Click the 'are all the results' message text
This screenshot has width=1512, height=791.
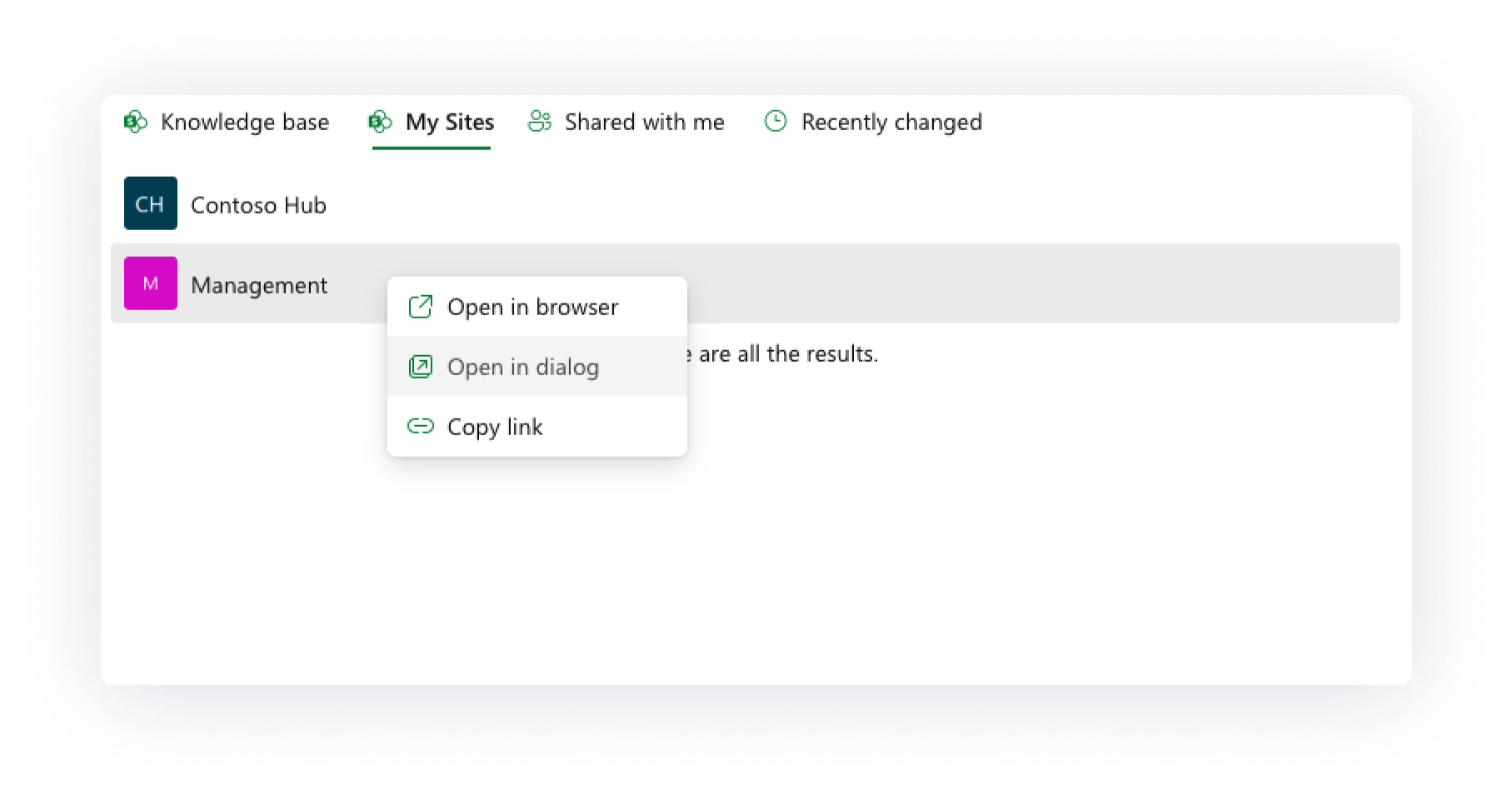pos(783,354)
